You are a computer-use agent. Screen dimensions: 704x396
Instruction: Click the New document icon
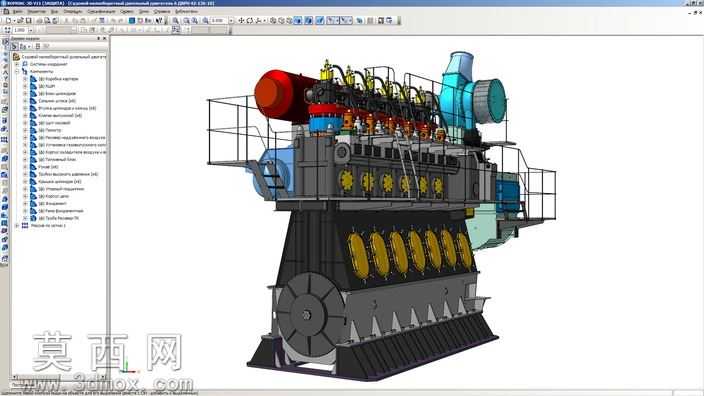[8, 20]
